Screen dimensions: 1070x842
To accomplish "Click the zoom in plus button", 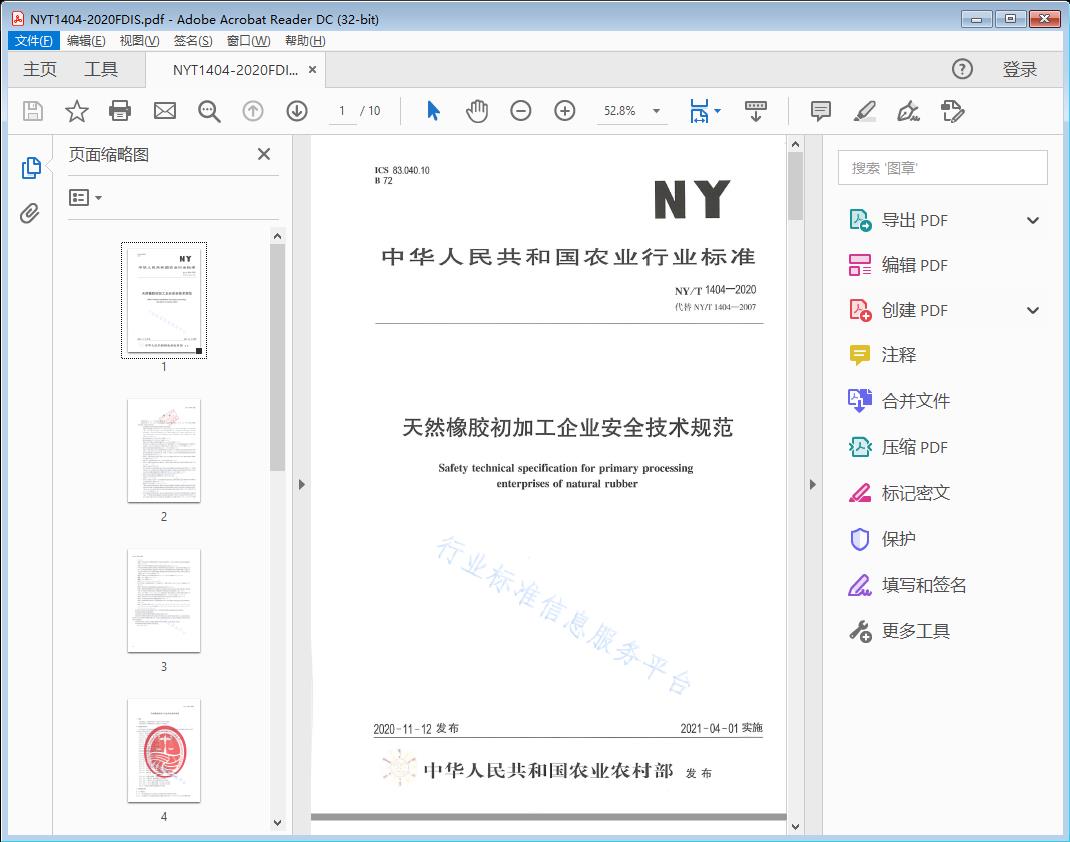I will coord(565,111).
